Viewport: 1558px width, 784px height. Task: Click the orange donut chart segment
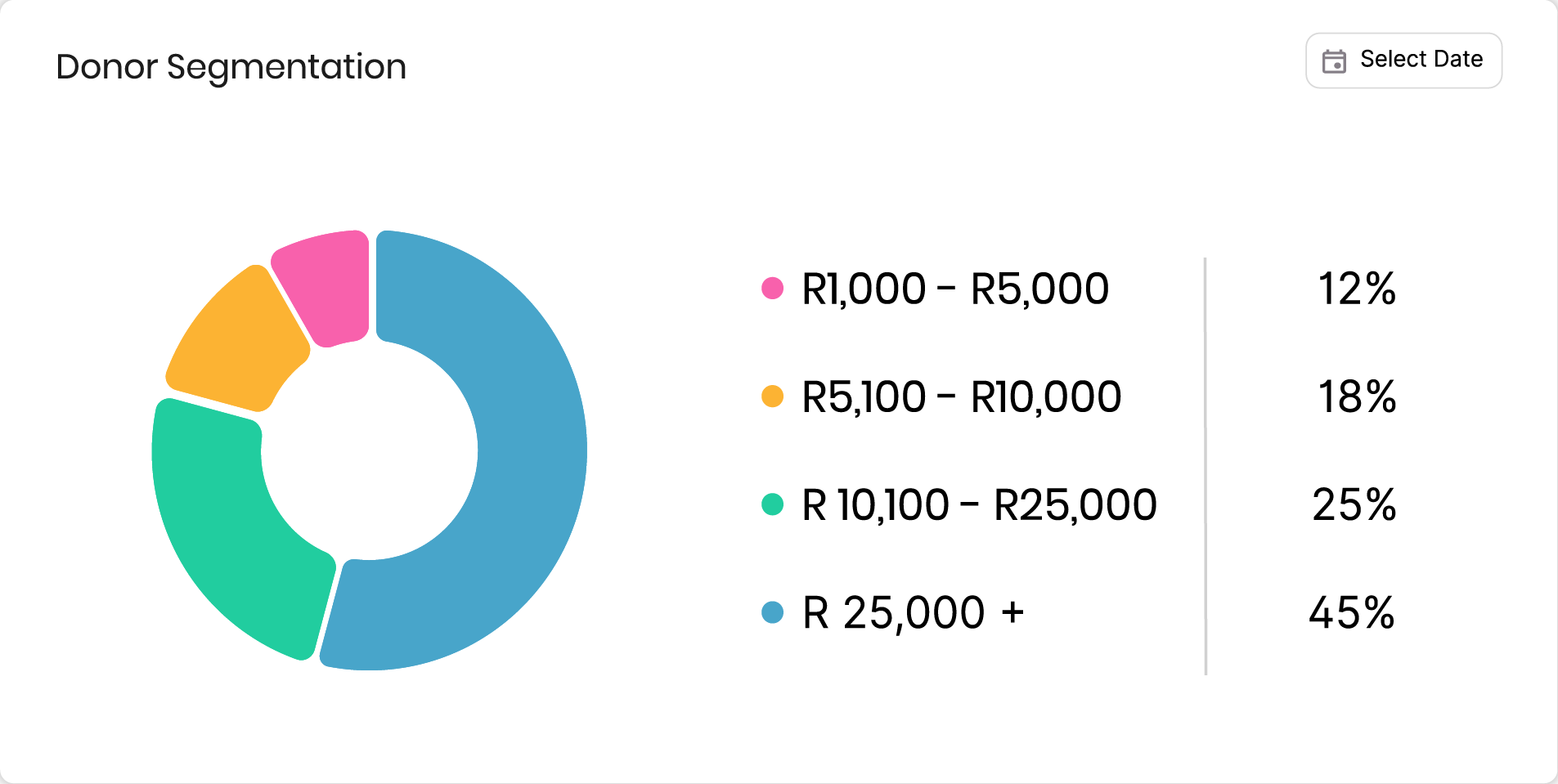[x=229, y=335]
